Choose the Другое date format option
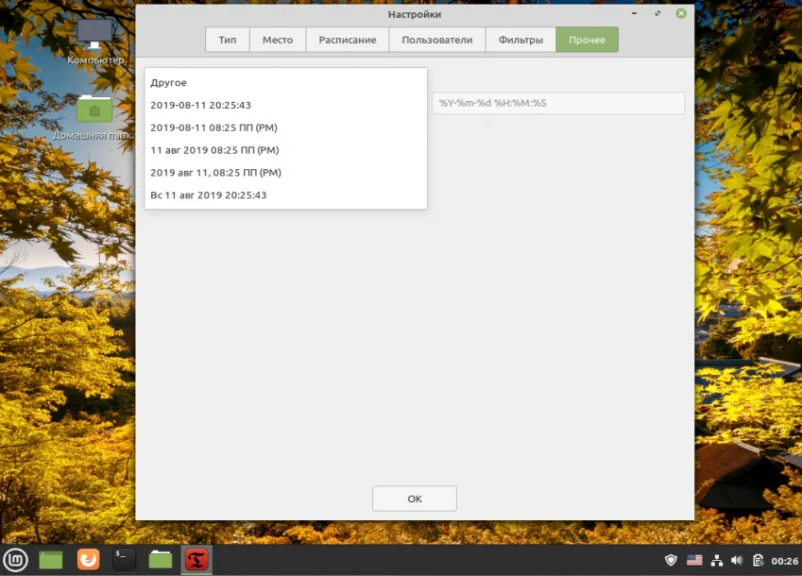802x576 pixels. (x=286, y=82)
